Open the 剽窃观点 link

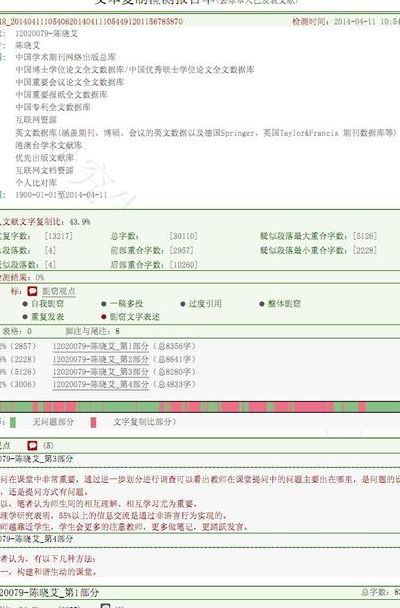click(x=59, y=291)
